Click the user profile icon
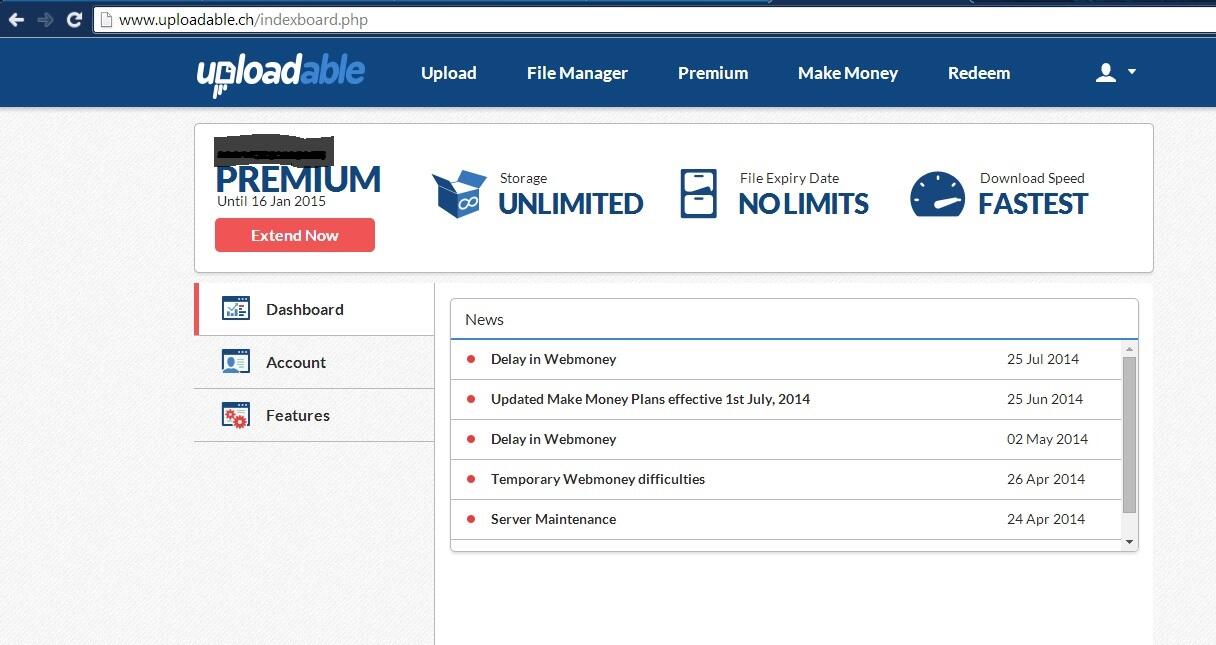Screen dimensions: 1216x645 pyautogui.click(x=1106, y=72)
